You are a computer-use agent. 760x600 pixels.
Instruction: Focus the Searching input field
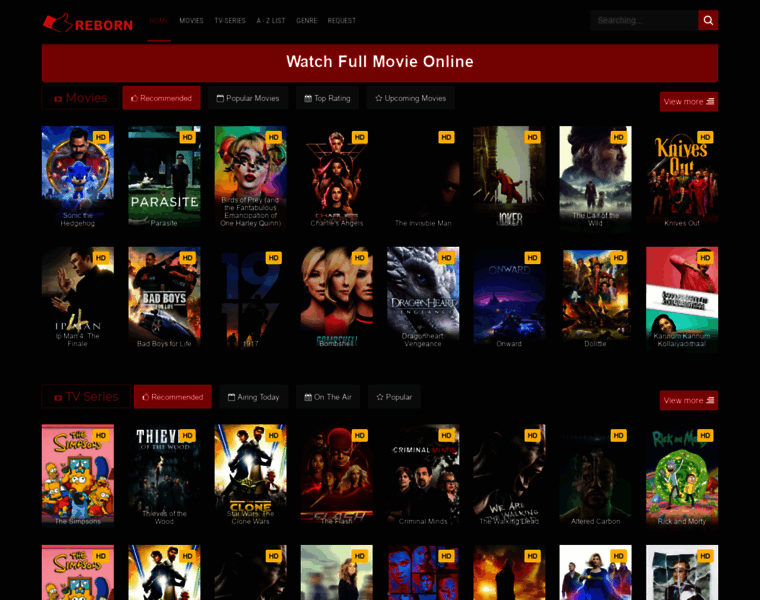click(x=644, y=20)
